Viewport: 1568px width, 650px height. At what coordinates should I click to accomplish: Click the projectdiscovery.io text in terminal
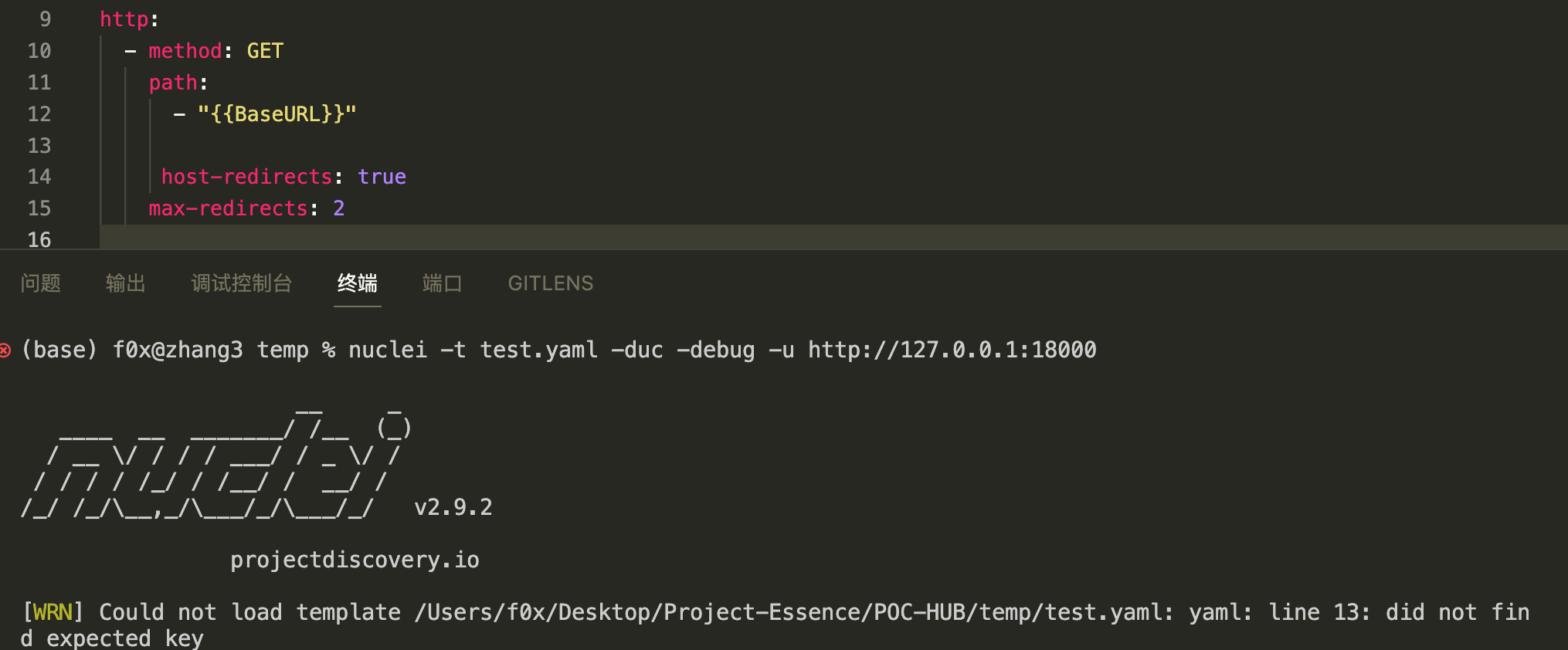355,560
